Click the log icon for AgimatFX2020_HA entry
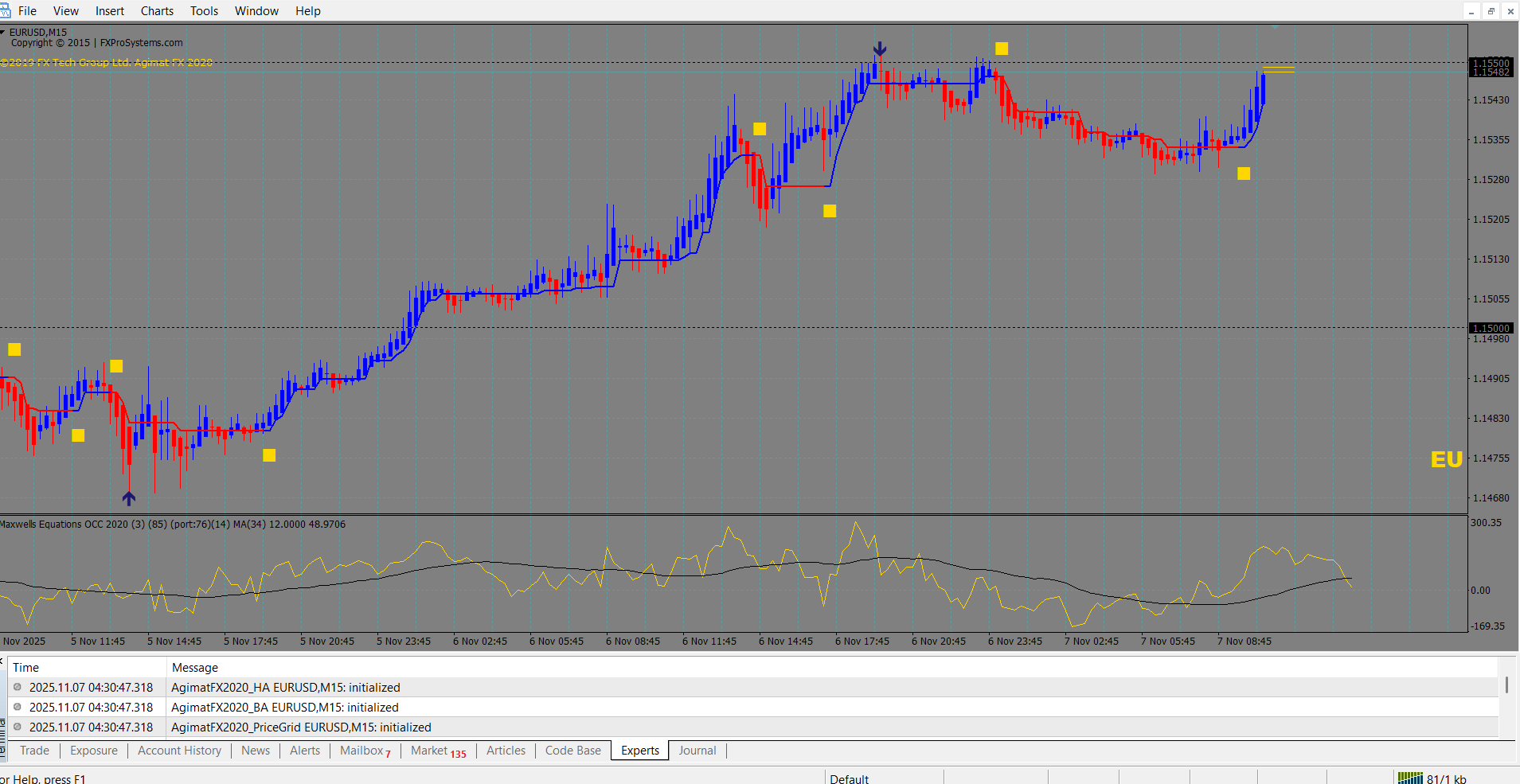 pos(18,687)
